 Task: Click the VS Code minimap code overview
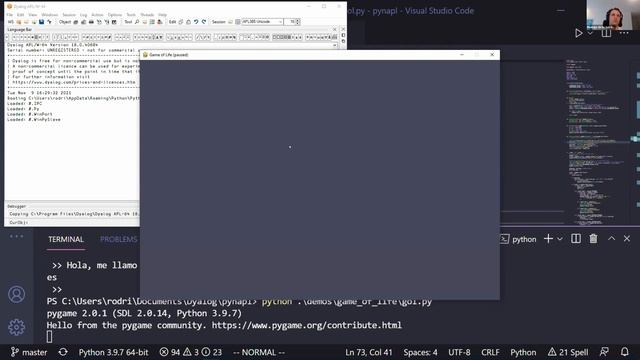pos(596,141)
